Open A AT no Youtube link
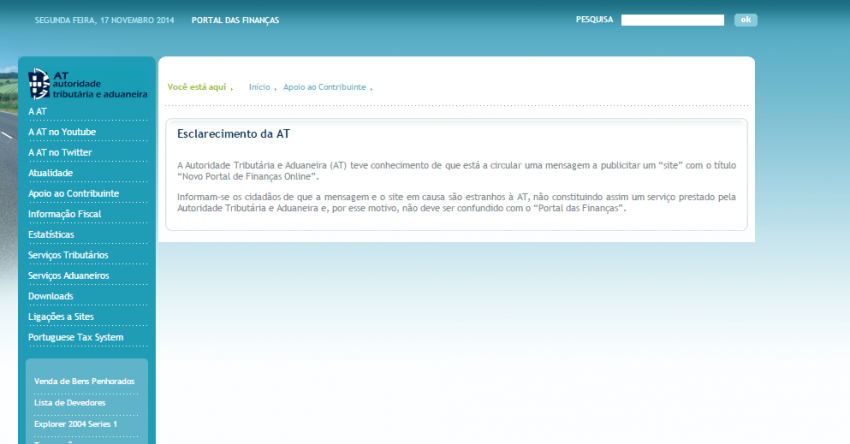 tap(62, 132)
